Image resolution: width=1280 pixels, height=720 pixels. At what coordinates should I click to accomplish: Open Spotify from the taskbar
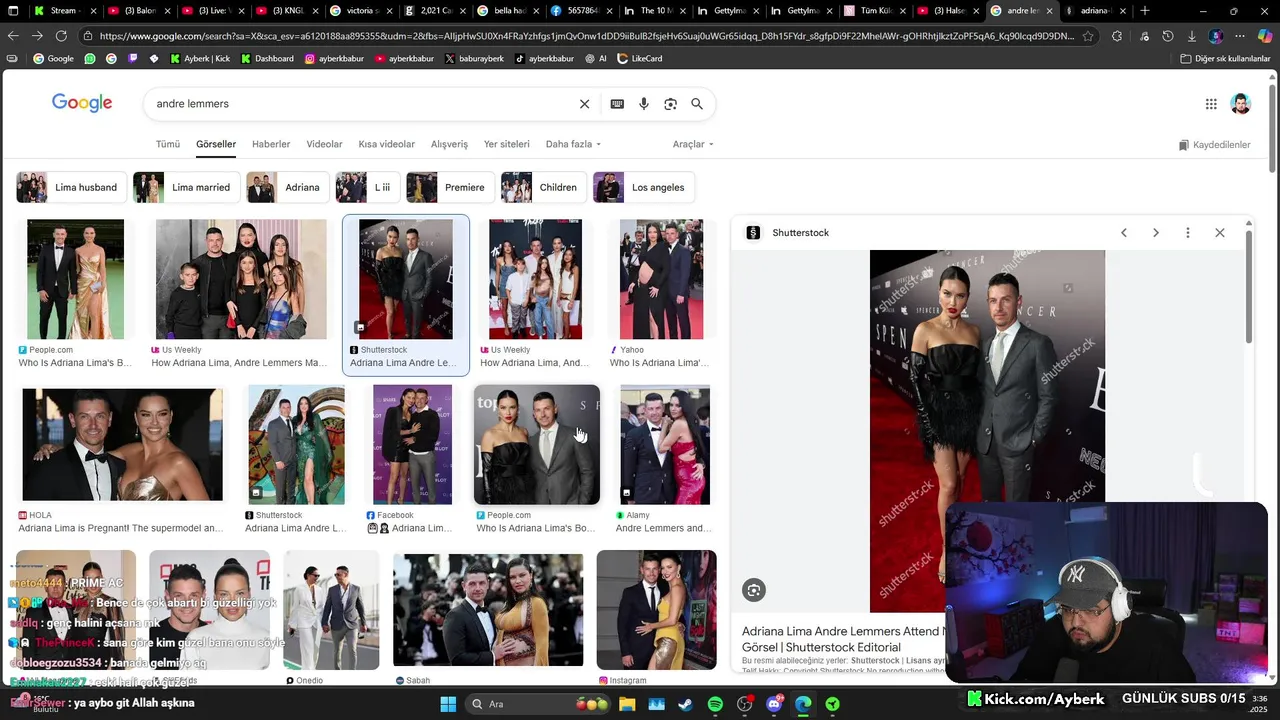coord(715,704)
